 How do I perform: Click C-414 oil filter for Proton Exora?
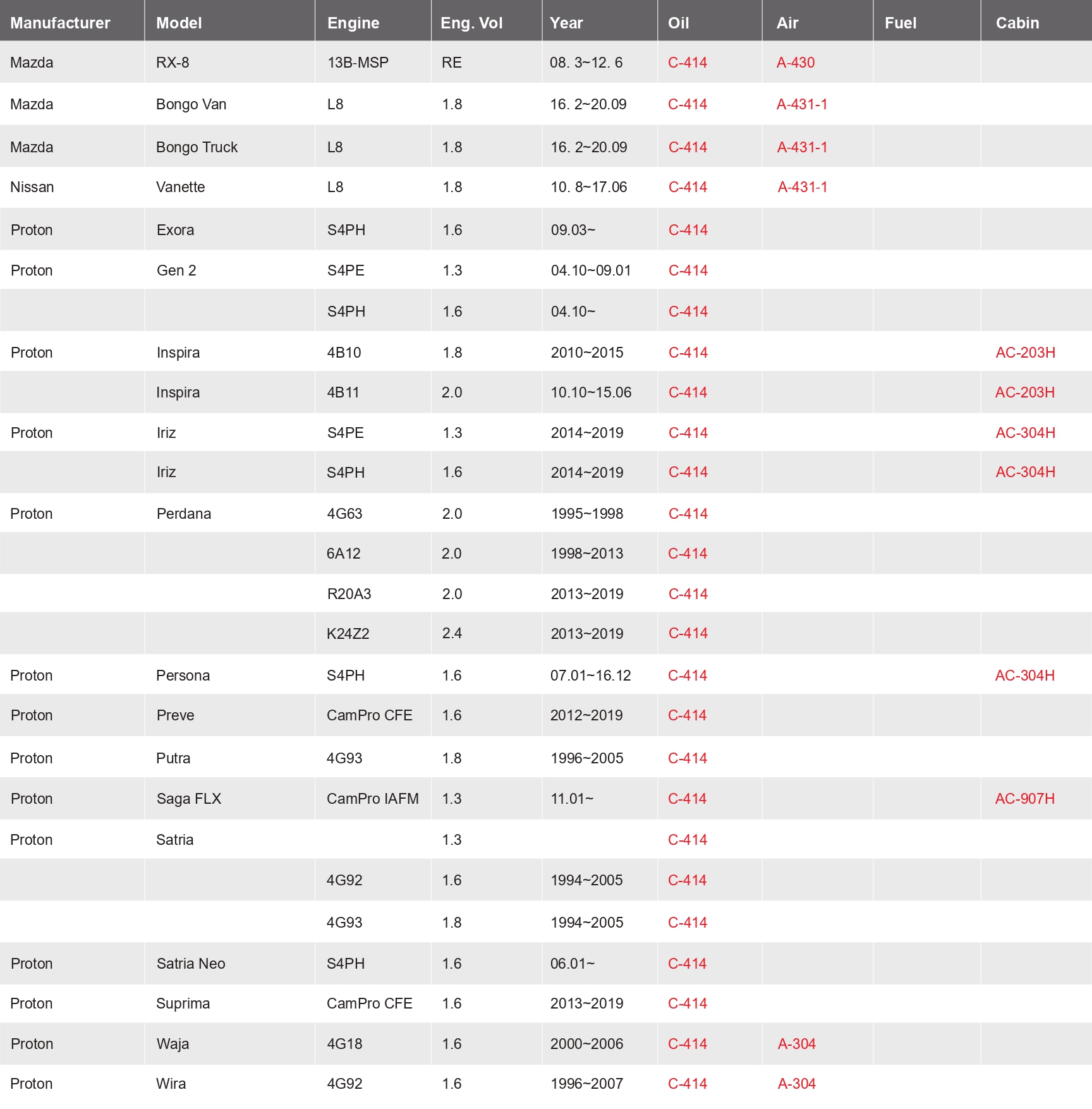tap(688, 230)
